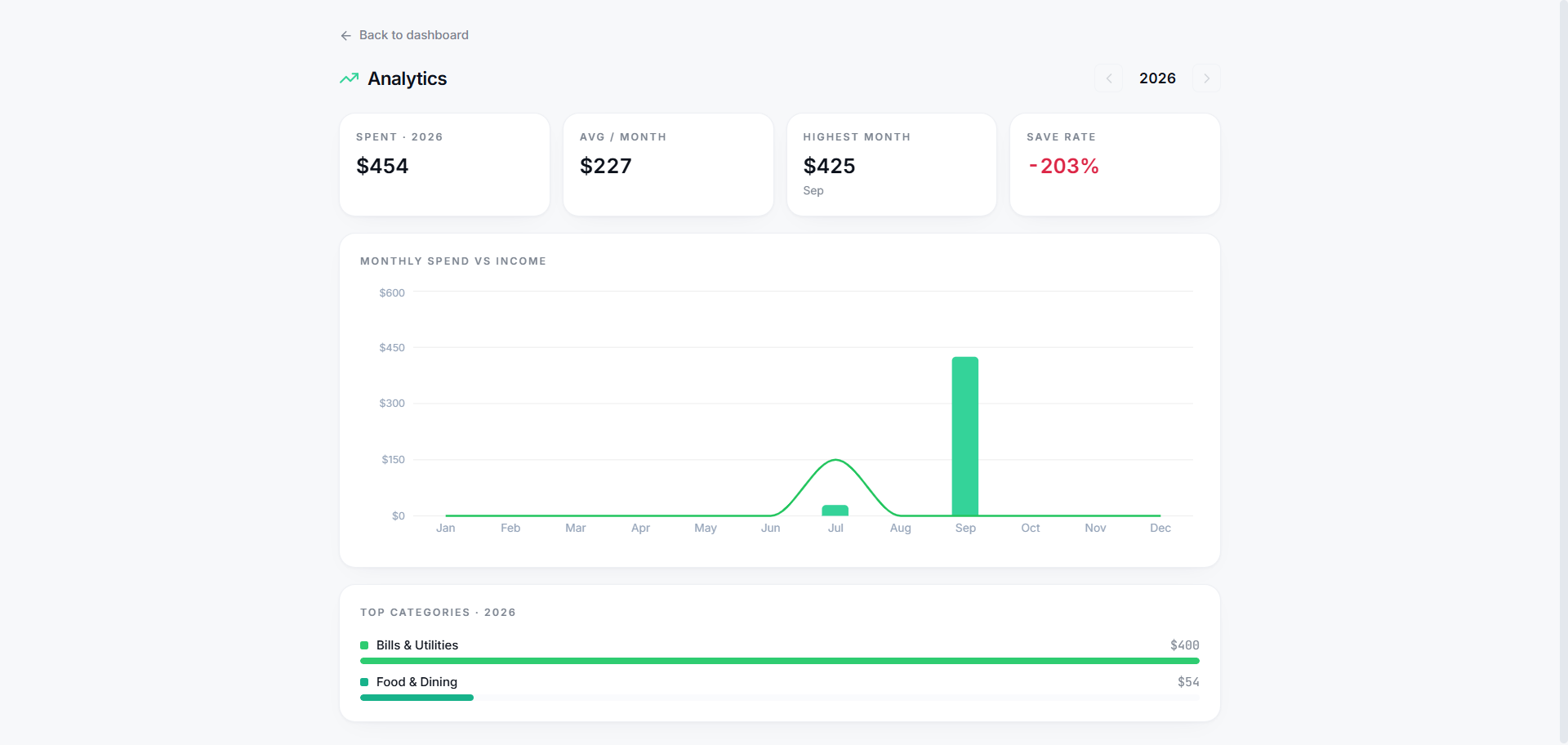Click the income line peak above July
Screen dimensions: 1568x745
tap(835, 460)
